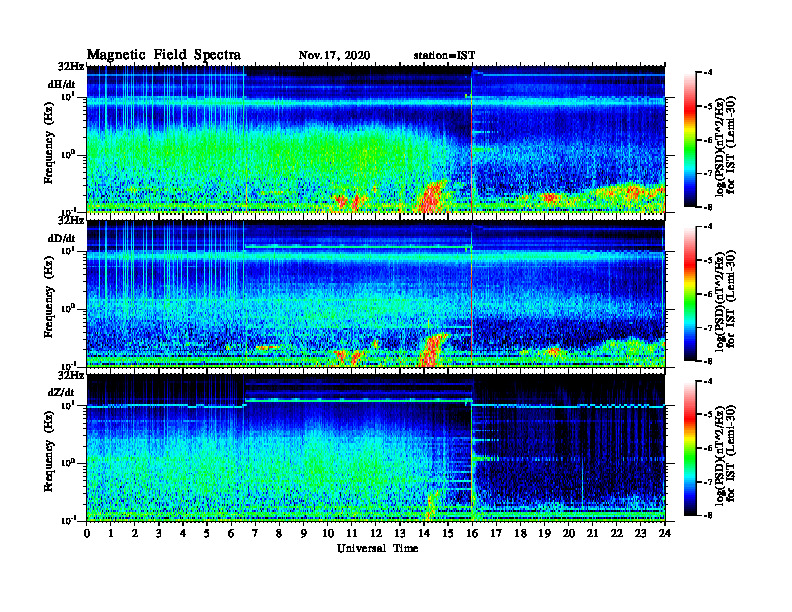
Task: Click hour tick label "10" on time axis
Action: [328, 533]
